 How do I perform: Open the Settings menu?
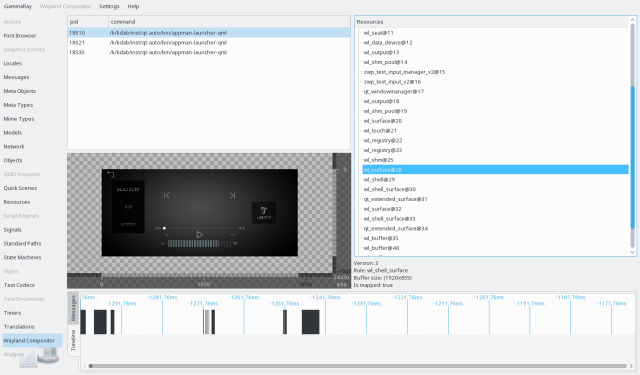pos(109,7)
